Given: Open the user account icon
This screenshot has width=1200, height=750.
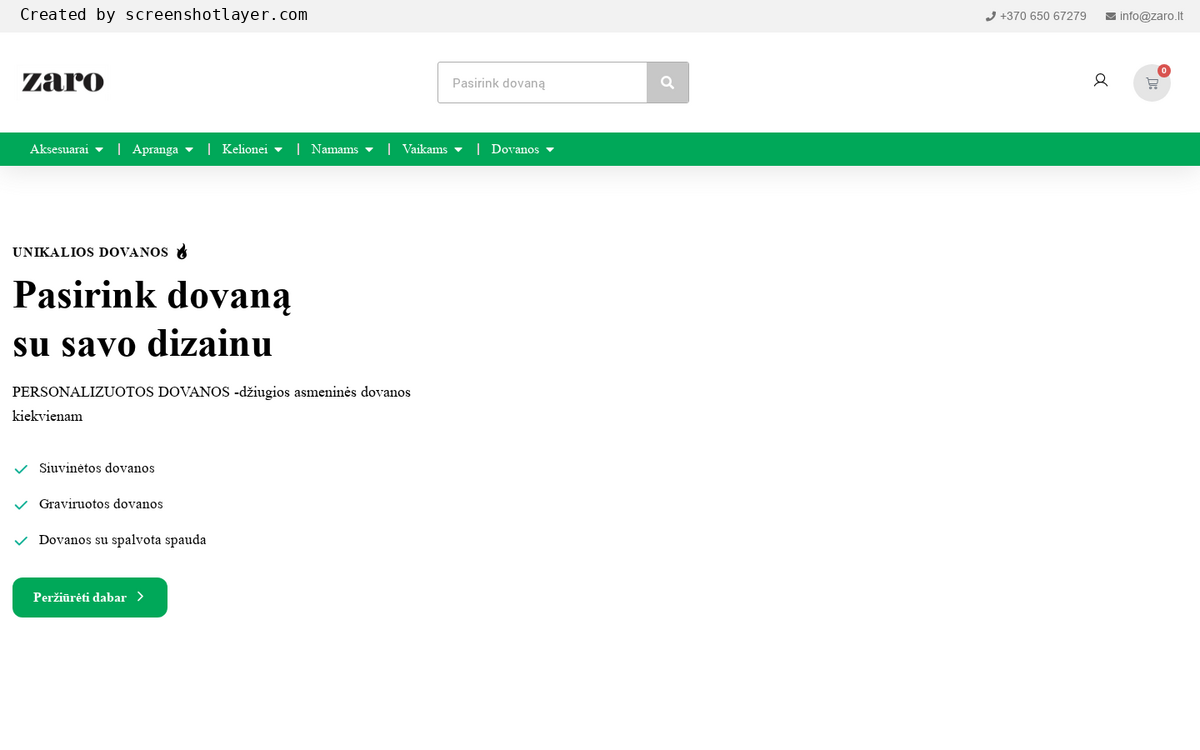Looking at the screenshot, I should point(1100,81).
